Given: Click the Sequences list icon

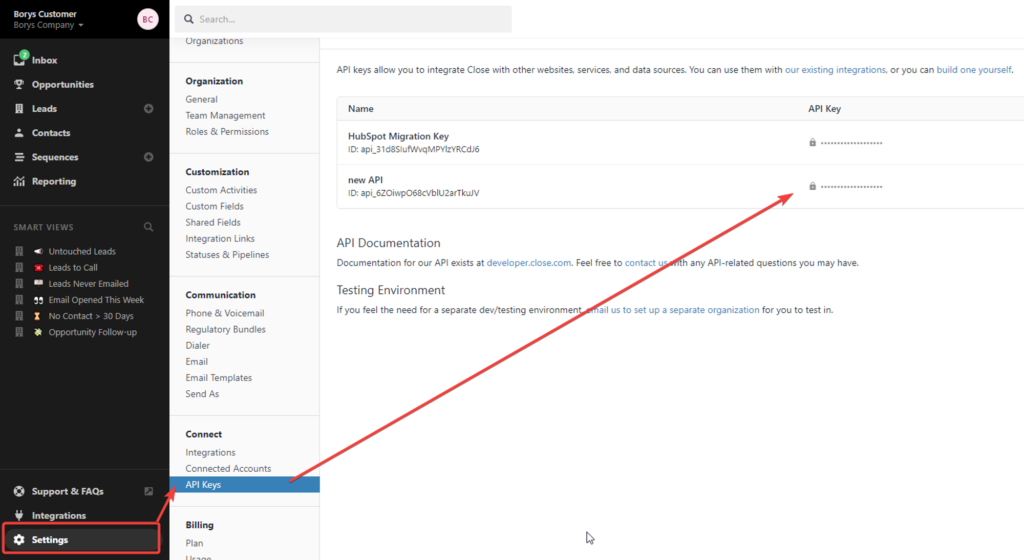Looking at the screenshot, I should (19, 157).
